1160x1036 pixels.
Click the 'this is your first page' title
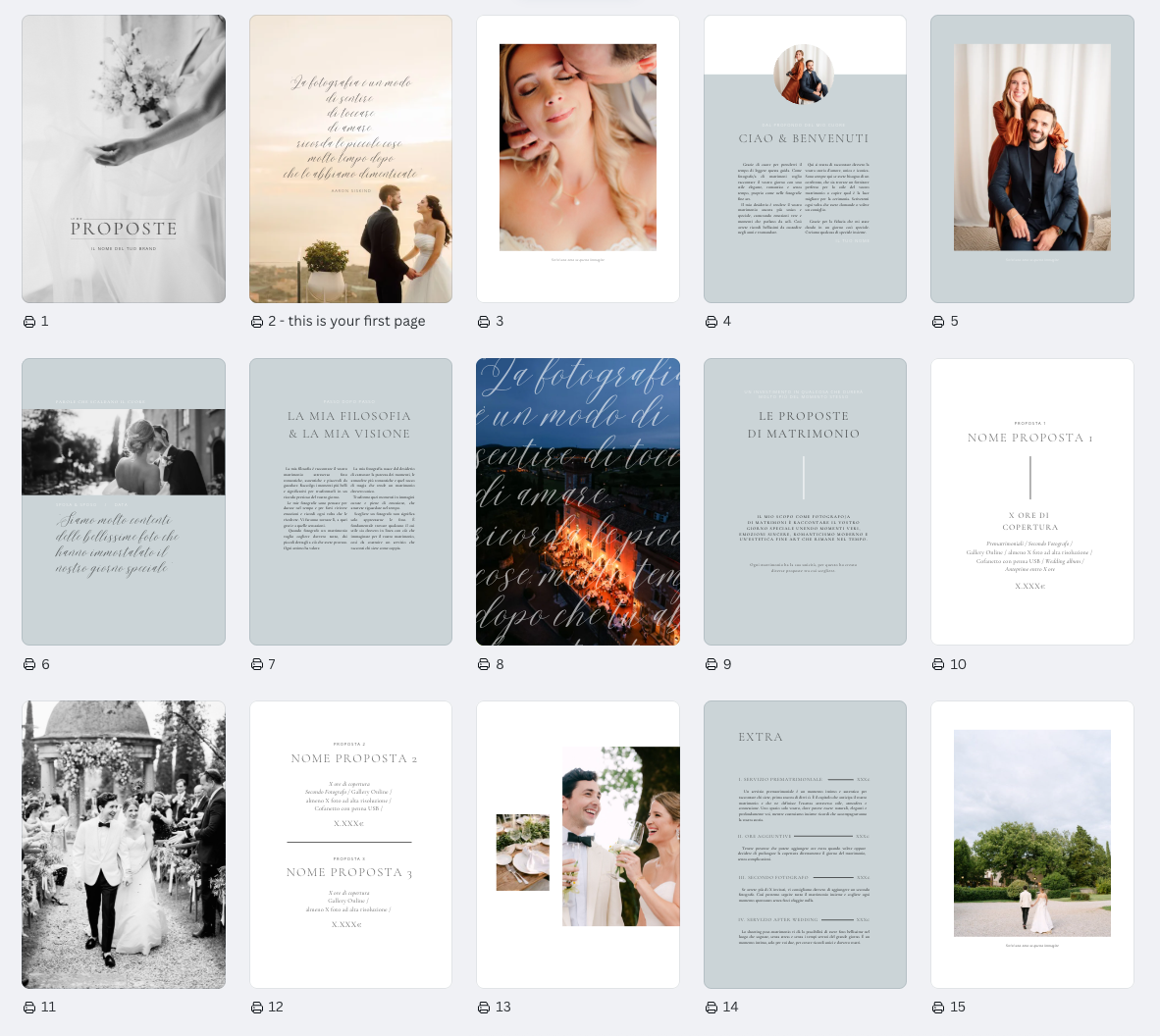[356, 322]
